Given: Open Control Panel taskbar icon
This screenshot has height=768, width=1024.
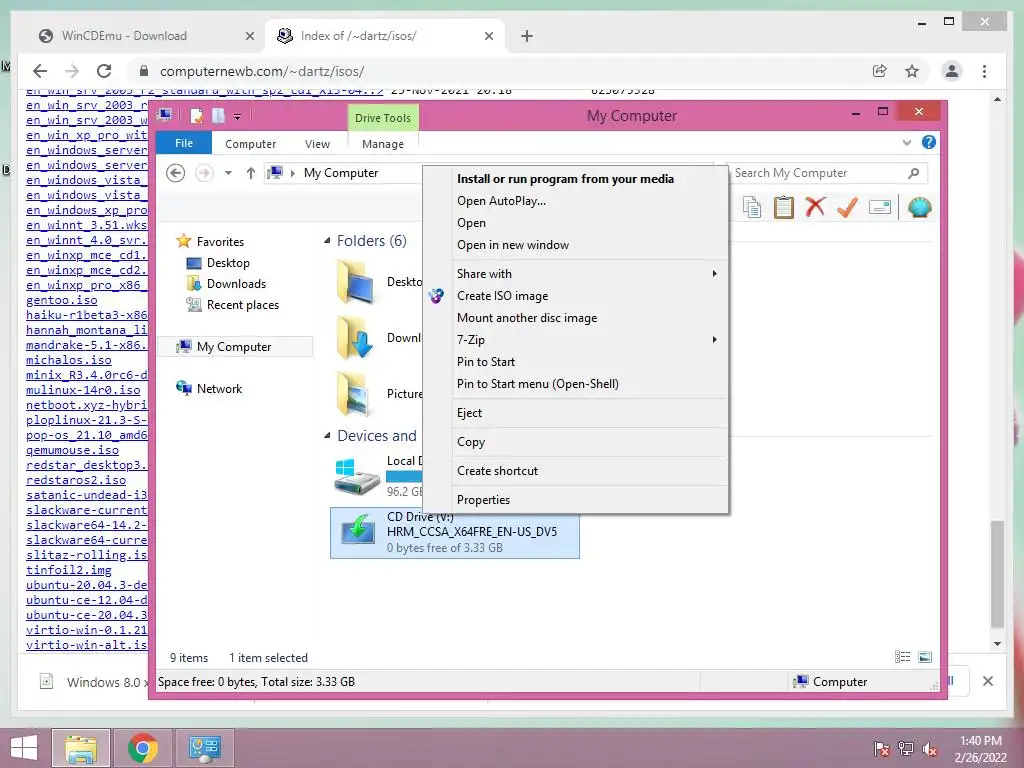Looking at the screenshot, I should pos(204,748).
